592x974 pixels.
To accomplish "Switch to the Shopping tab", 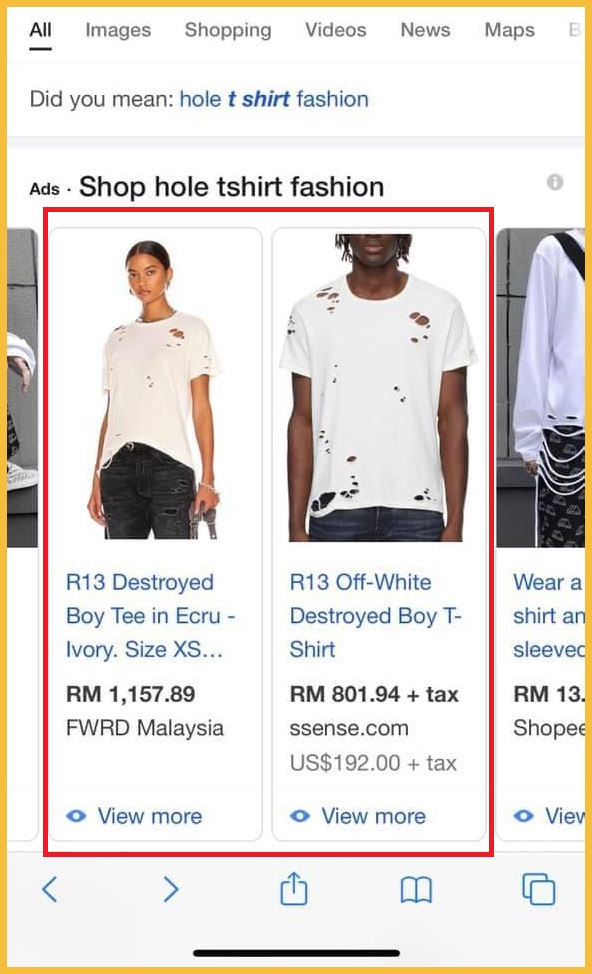I will click(x=228, y=30).
